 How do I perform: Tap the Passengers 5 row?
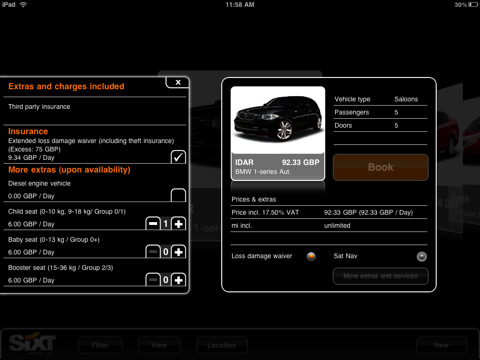(x=380, y=112)
